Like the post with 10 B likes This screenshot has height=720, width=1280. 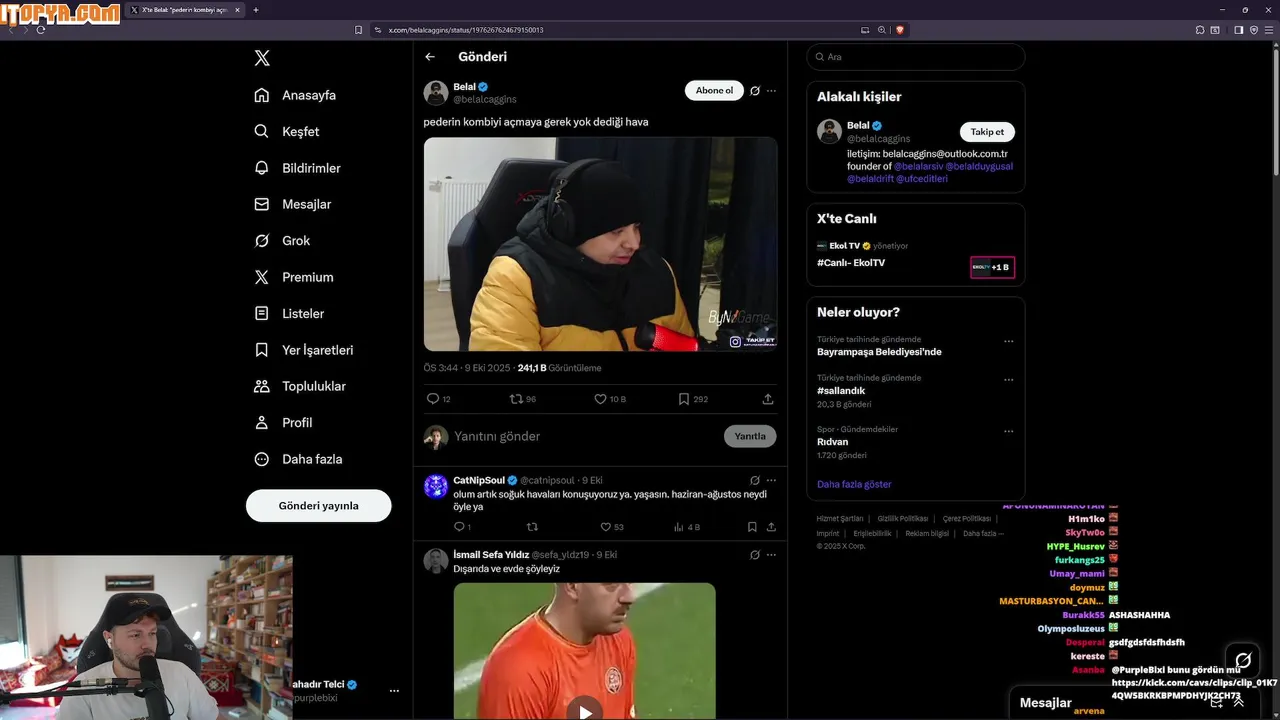click(600, 399)
